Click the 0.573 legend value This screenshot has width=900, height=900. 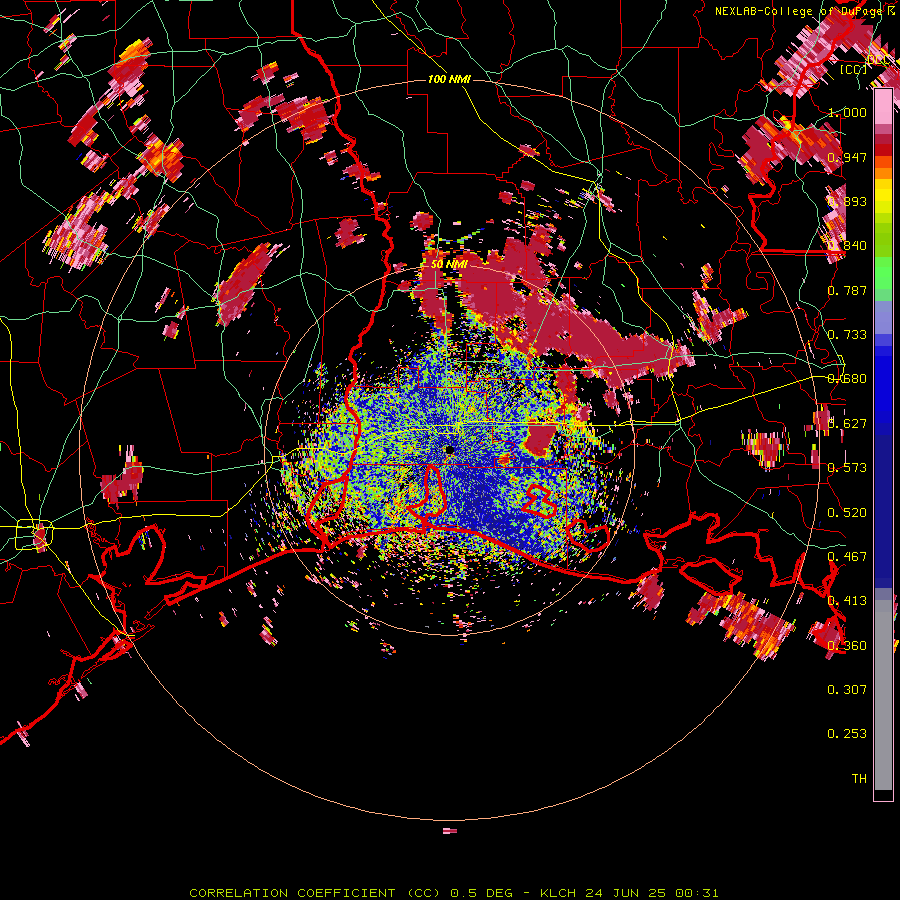pos(847,468)
